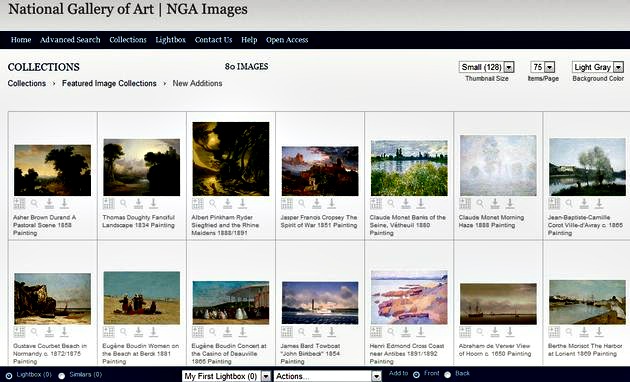Open Help in the navigation bar

[249, 40]
